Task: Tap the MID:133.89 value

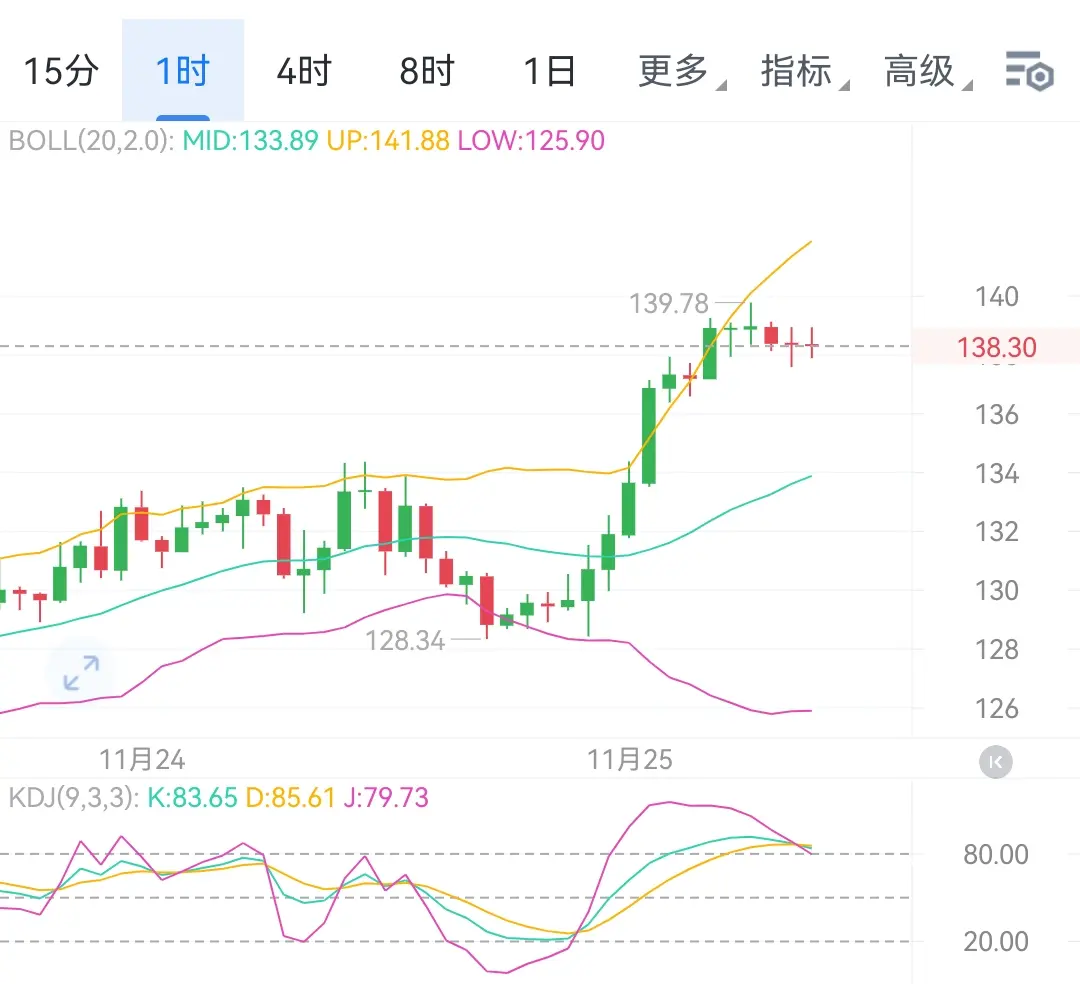Action: tap(250, 141)
